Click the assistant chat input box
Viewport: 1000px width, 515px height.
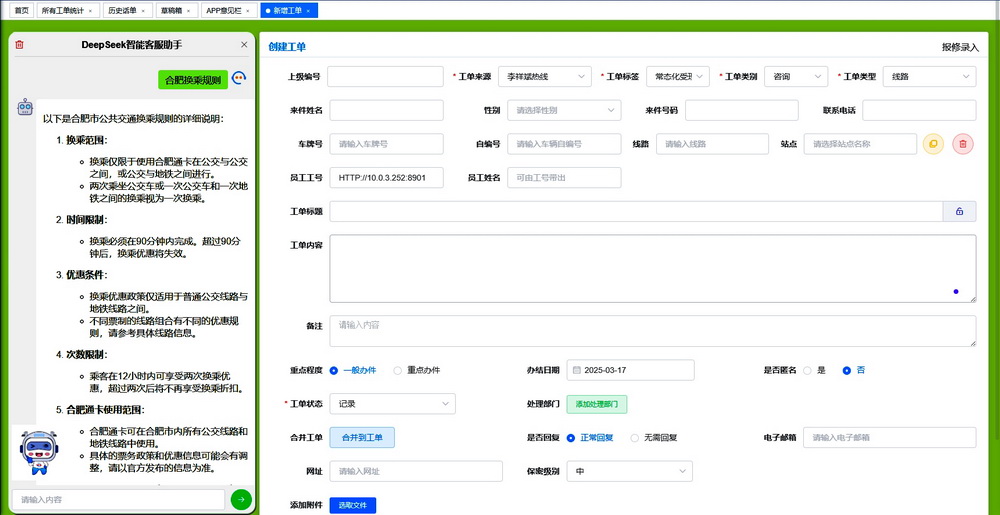[119, 500]
